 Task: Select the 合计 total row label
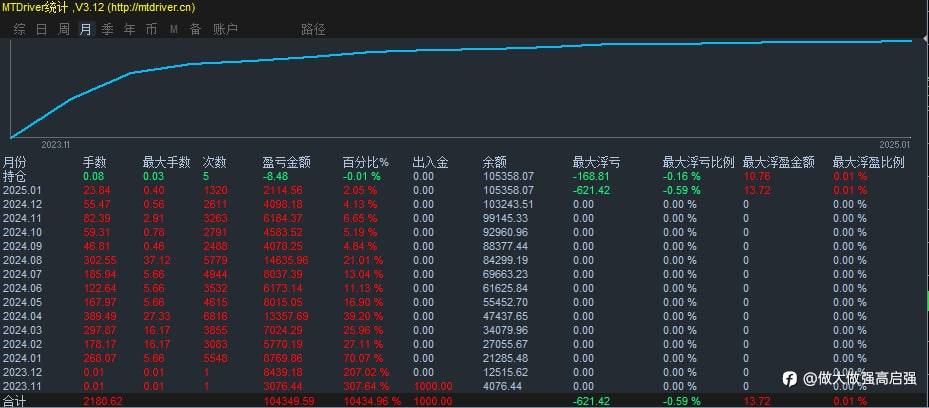(x=14, y=401)
